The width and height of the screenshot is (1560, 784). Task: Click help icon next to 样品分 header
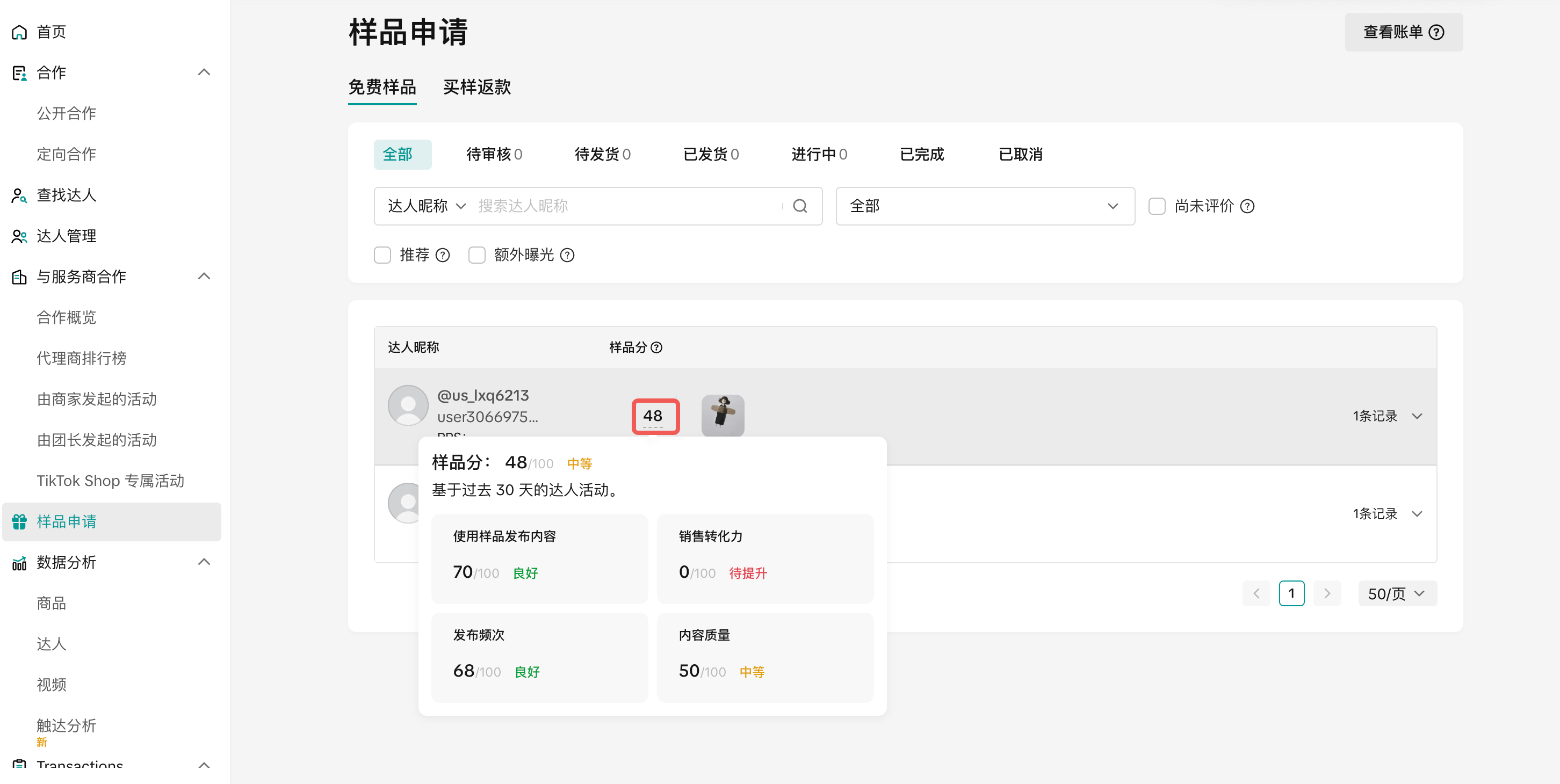click(x=656, y=347)
